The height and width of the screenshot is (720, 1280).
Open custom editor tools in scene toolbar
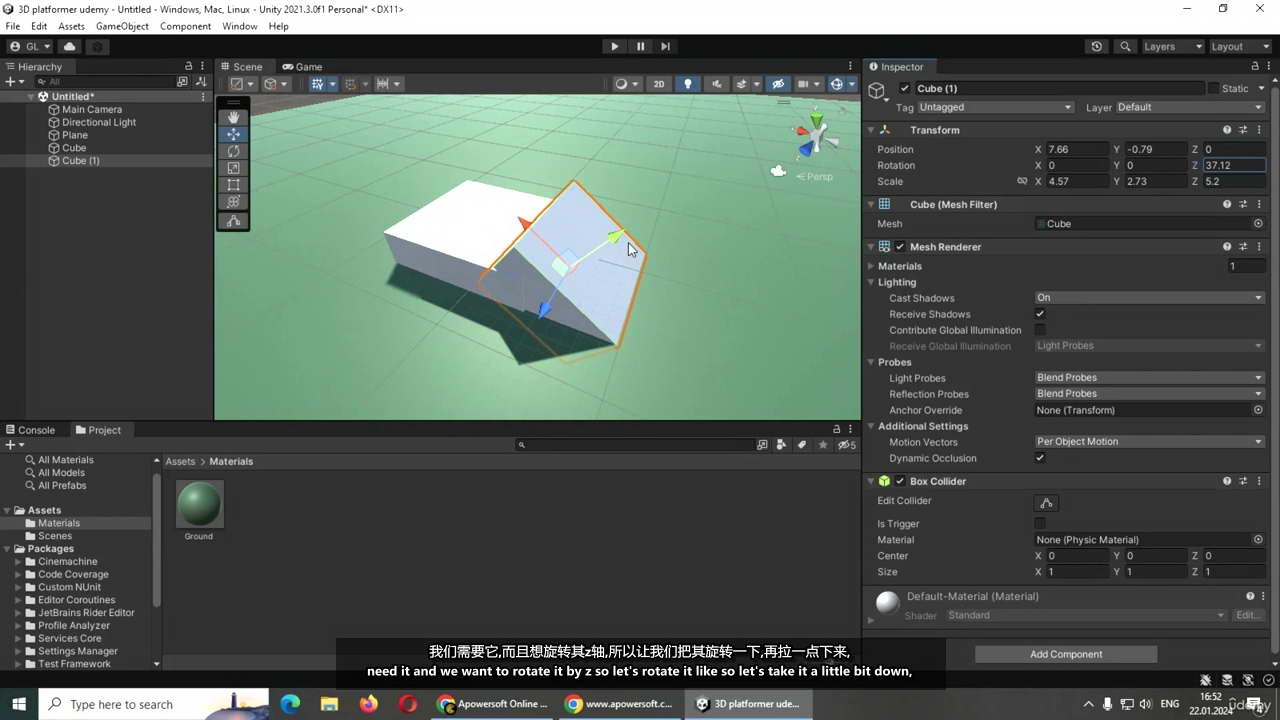click(233, 221)
